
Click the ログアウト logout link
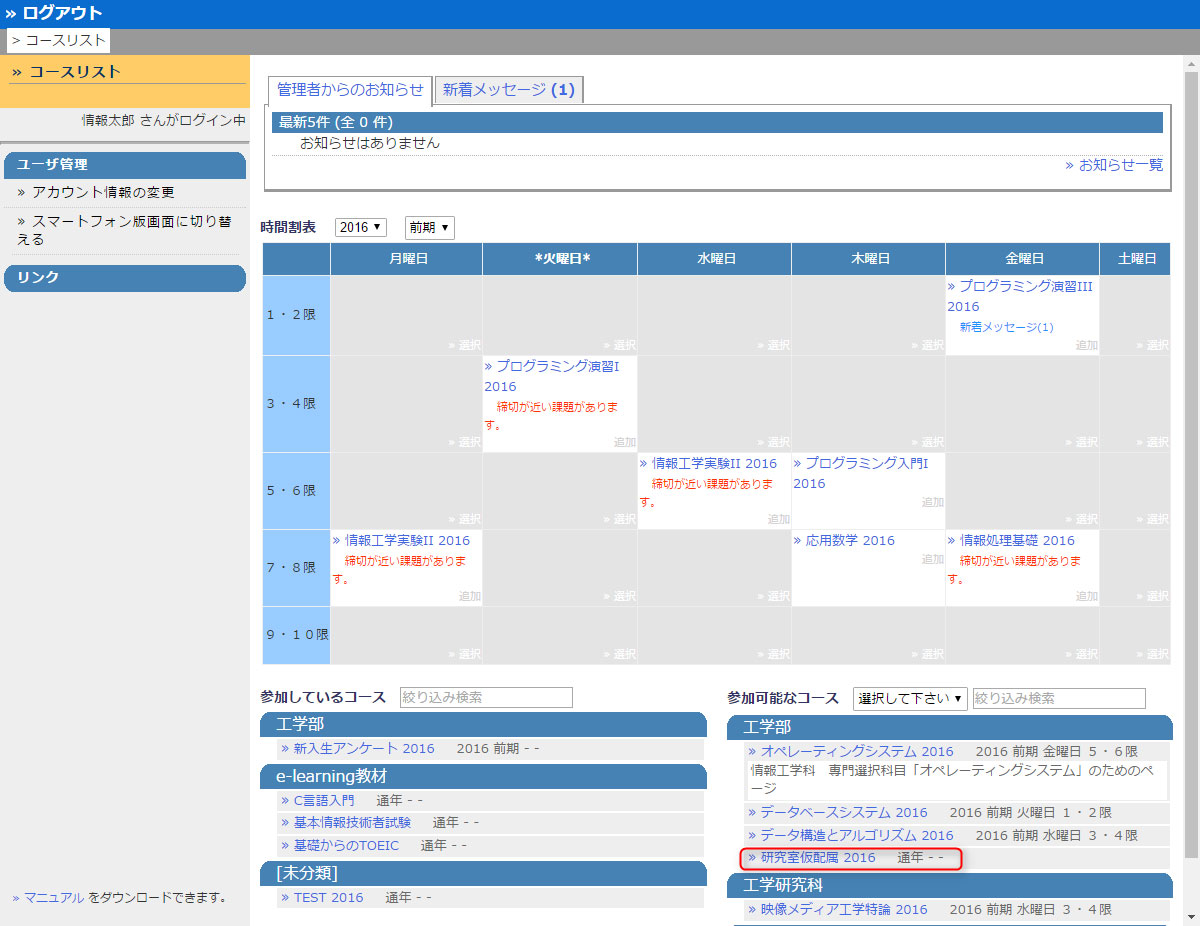point(61,13)
